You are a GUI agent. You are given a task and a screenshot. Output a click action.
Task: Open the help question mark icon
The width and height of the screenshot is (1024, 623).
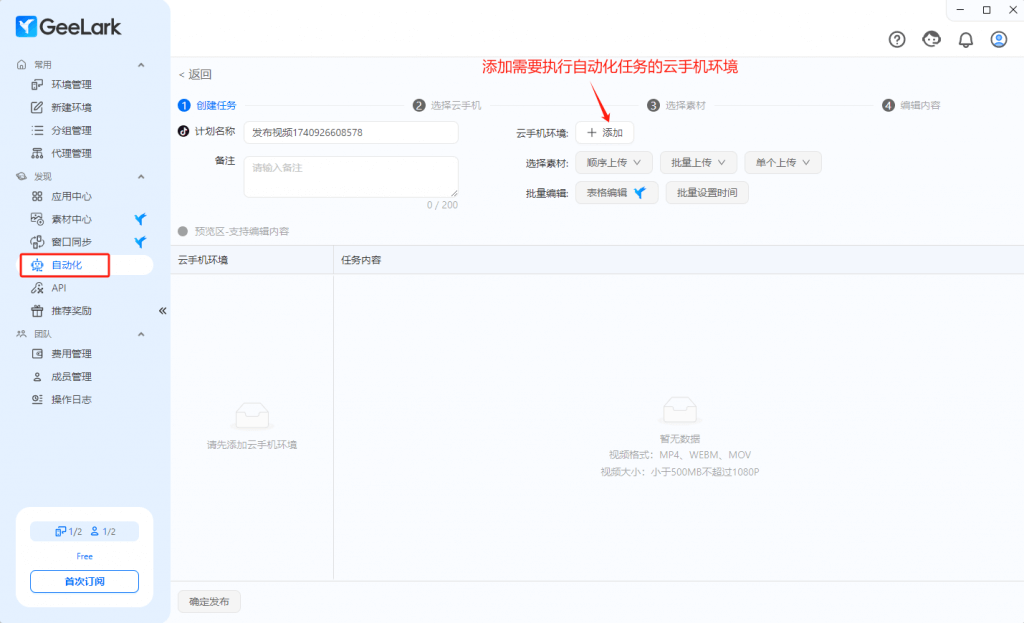pyautogui.click(x=897, y=39)
